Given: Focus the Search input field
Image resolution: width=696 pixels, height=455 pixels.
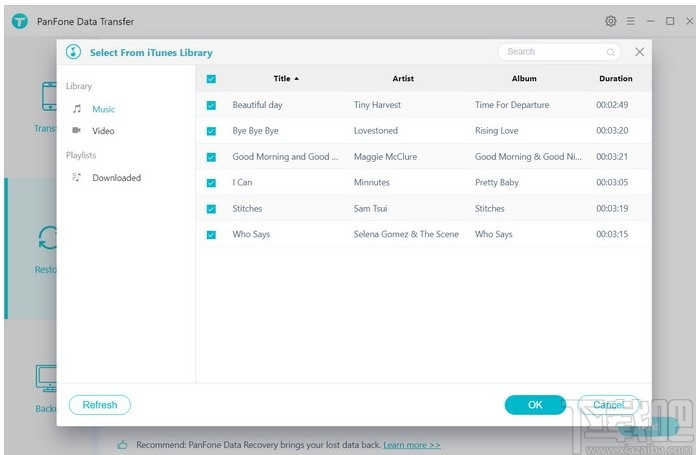Looking at the screenshot, I should (559, 52).
